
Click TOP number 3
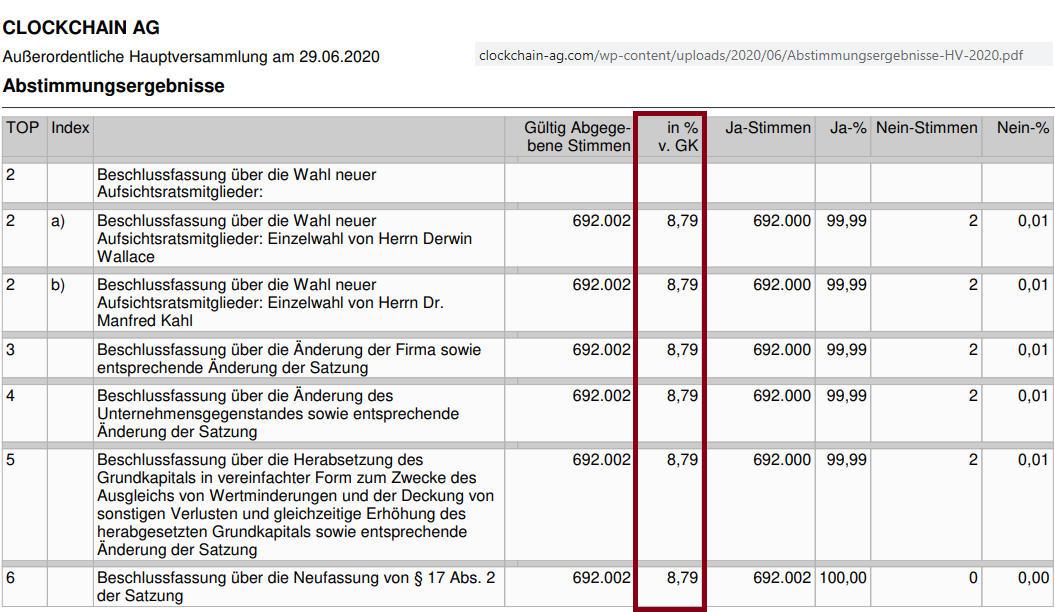(10, 350)
